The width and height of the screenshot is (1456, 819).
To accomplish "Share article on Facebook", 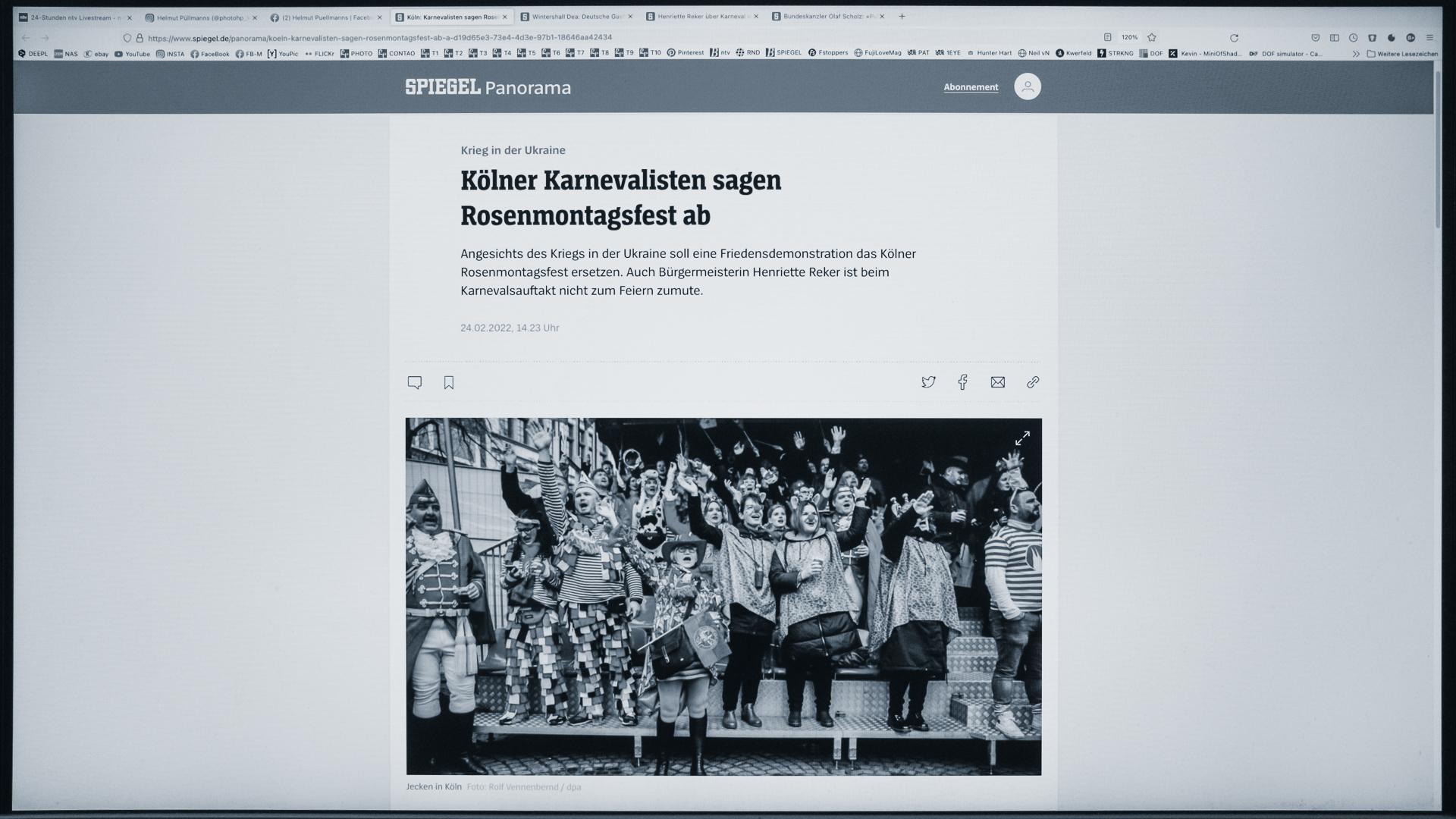I will [962, 382].
